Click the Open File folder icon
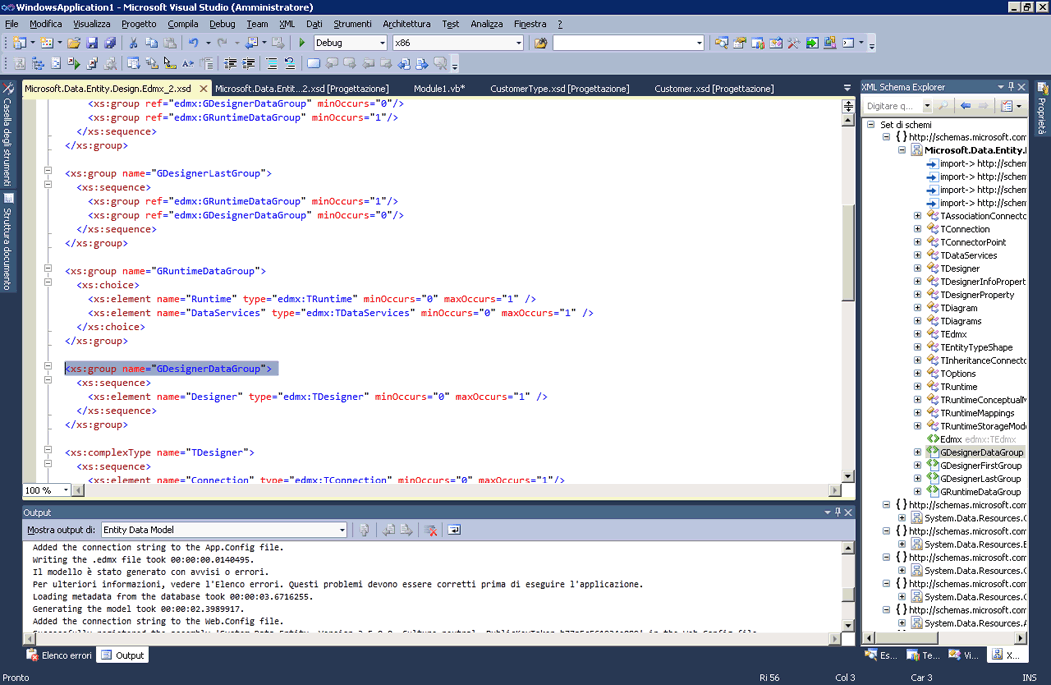1051x685 pixels. tap(74, 43)
